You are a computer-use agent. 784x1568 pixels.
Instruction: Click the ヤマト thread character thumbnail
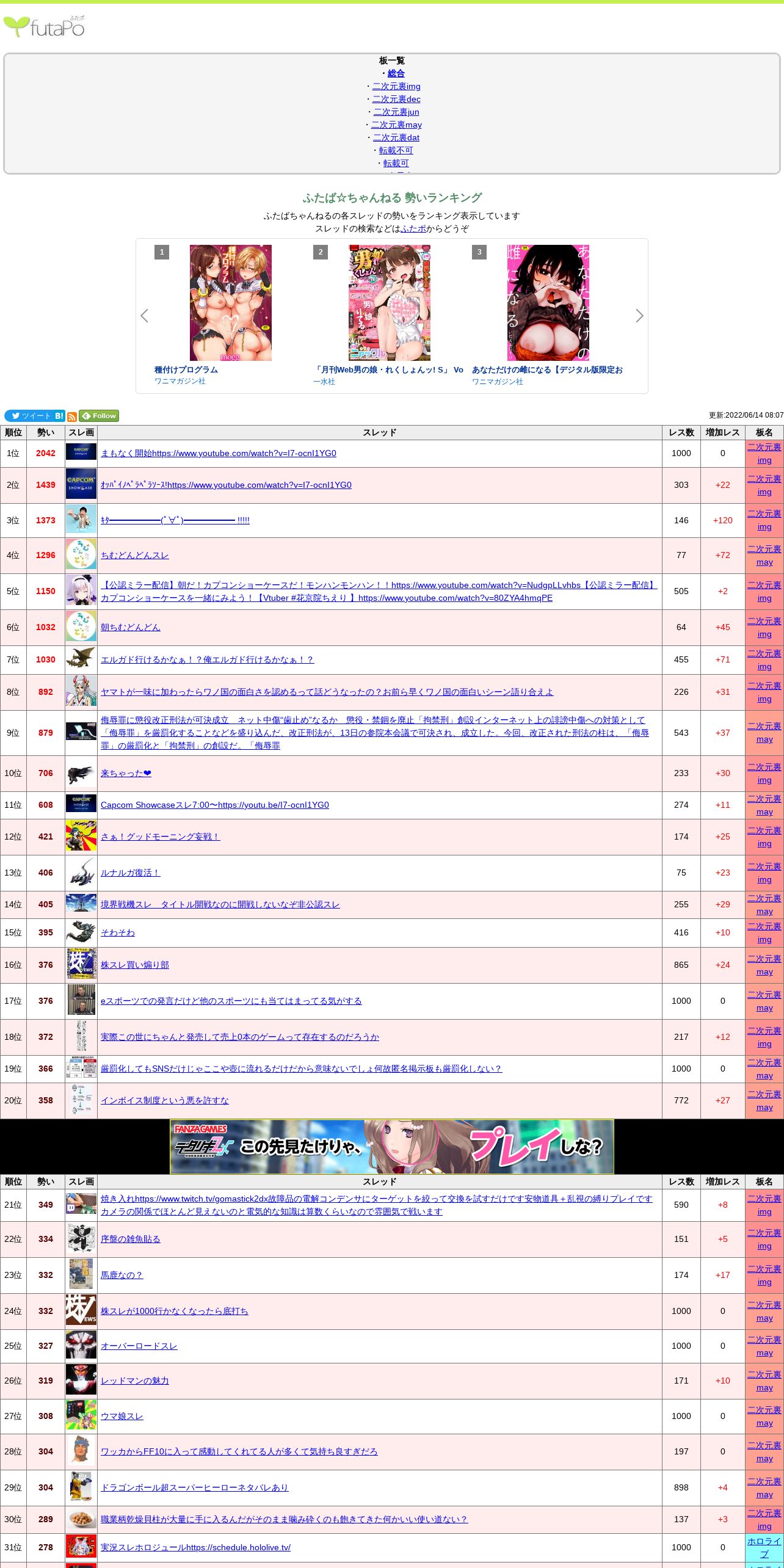[x=81, y=692]
